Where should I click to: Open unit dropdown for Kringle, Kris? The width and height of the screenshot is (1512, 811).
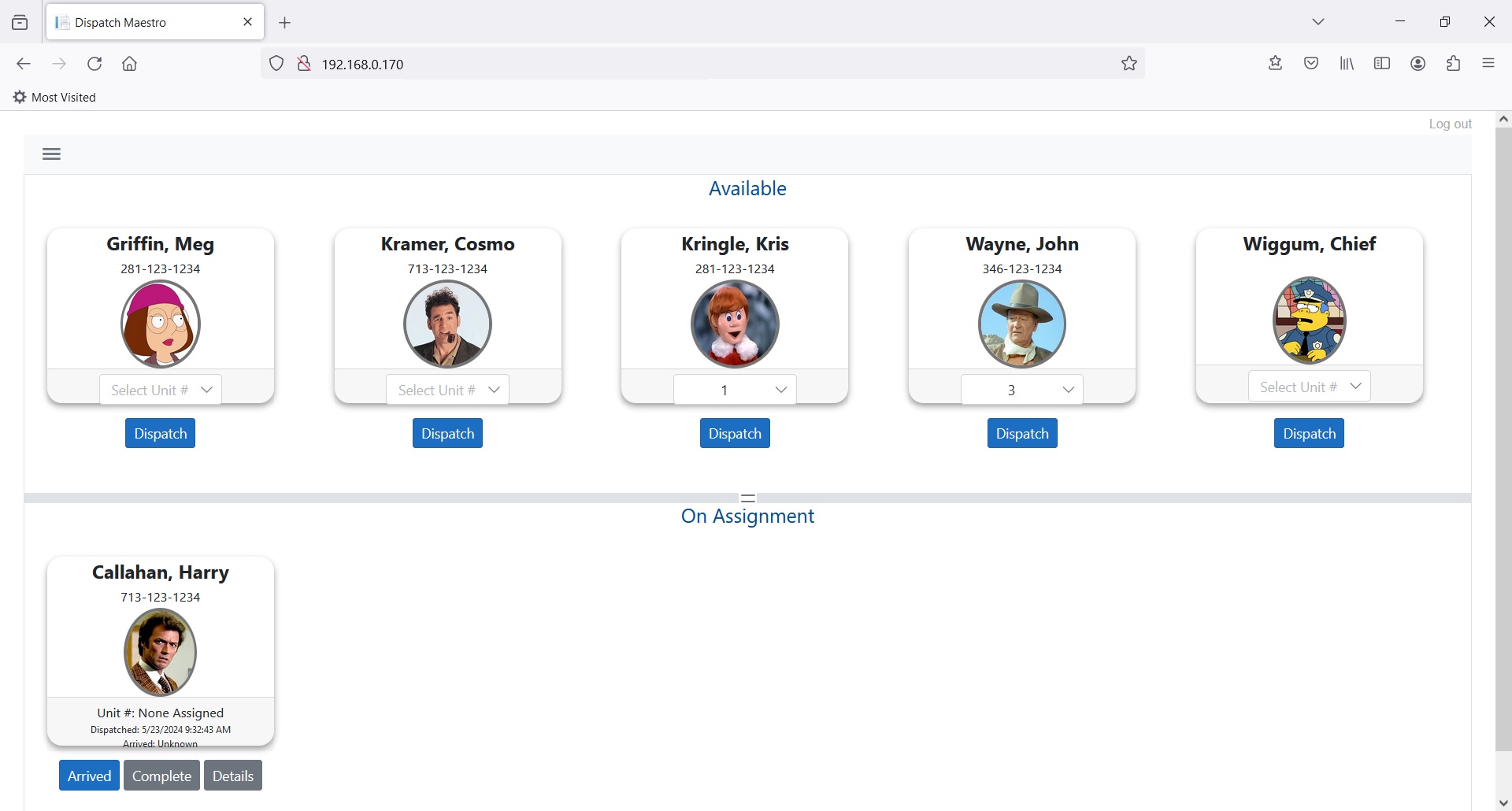click(735, 390)
